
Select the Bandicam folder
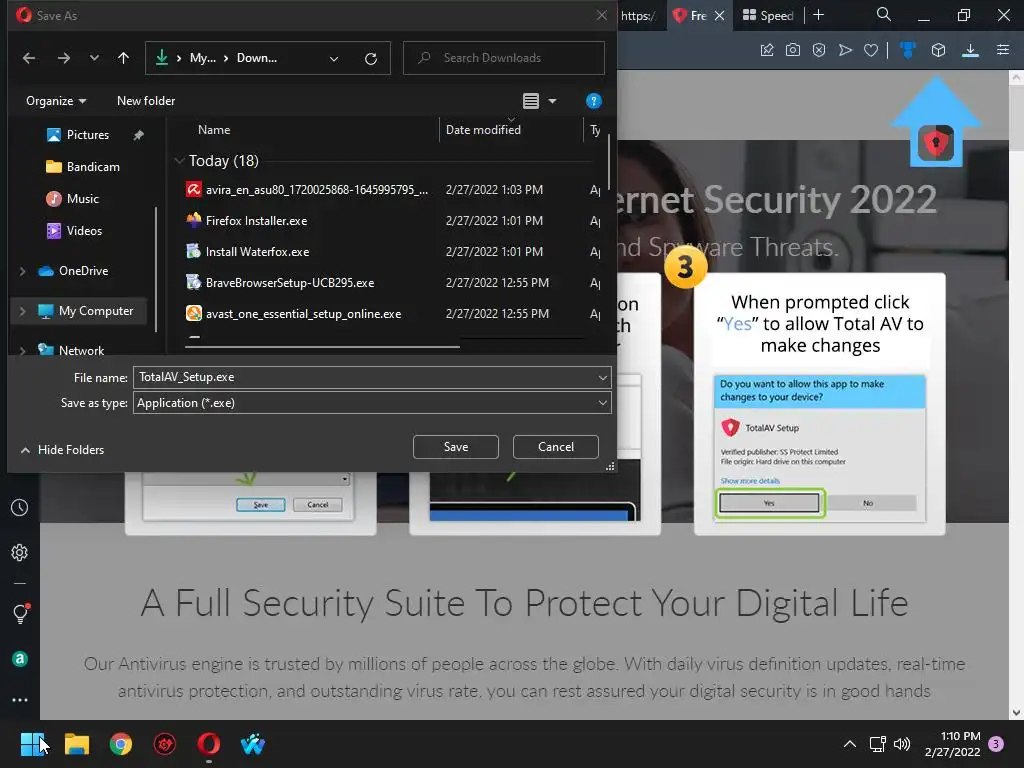tap(83, 167)
